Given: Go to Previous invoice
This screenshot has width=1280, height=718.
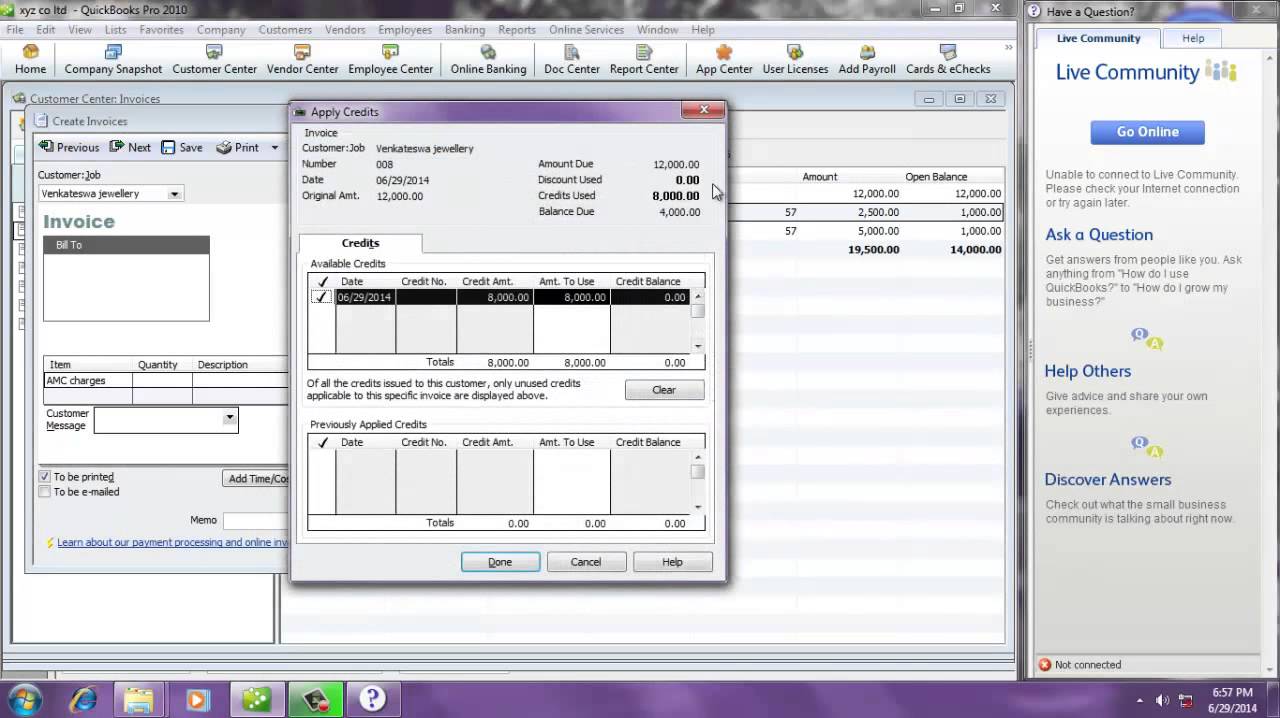Looking at the screenshot, I should [69, 147].
